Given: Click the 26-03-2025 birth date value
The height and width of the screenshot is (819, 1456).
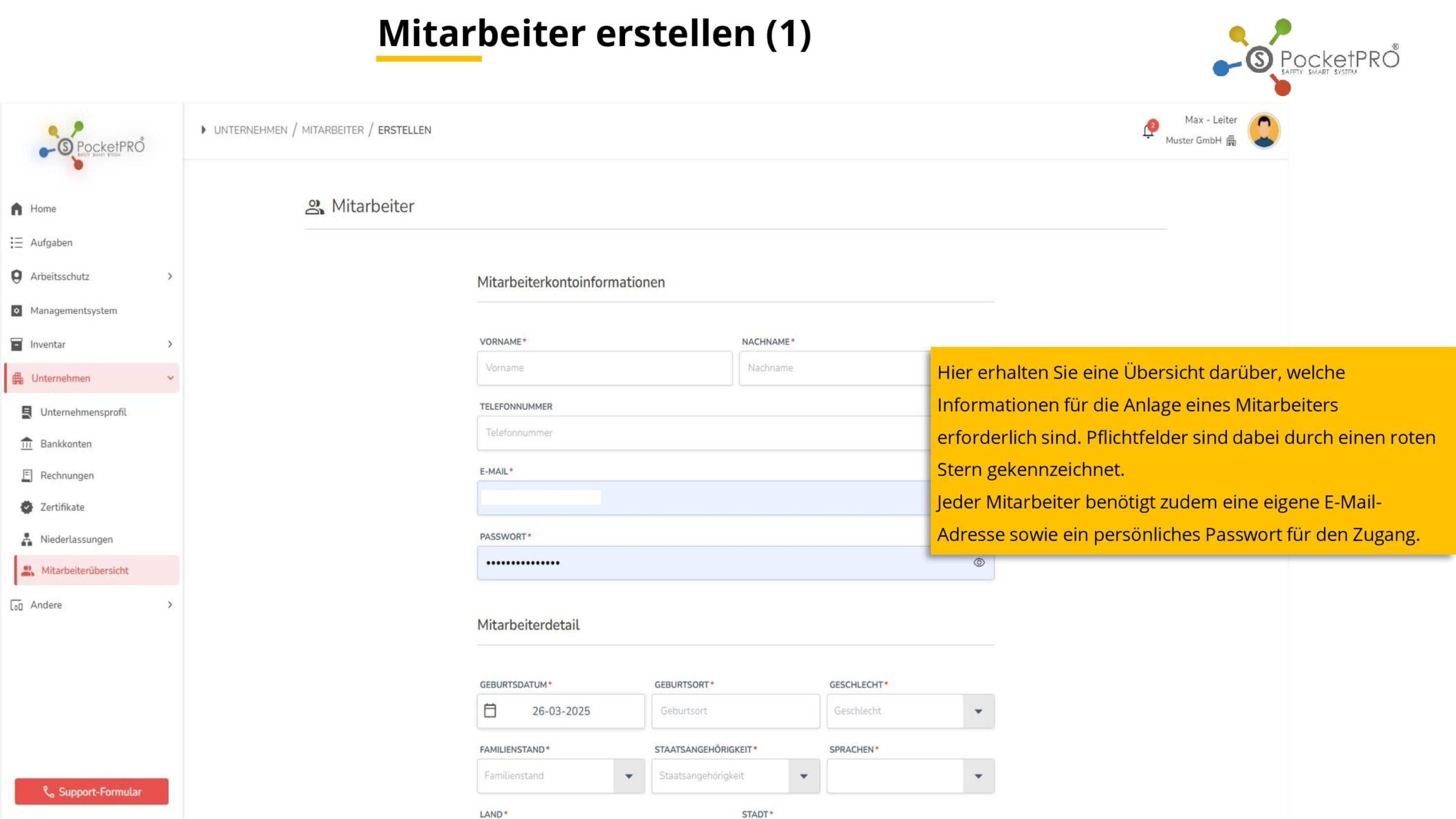Looking at the screenshot, I should (561, 711).
